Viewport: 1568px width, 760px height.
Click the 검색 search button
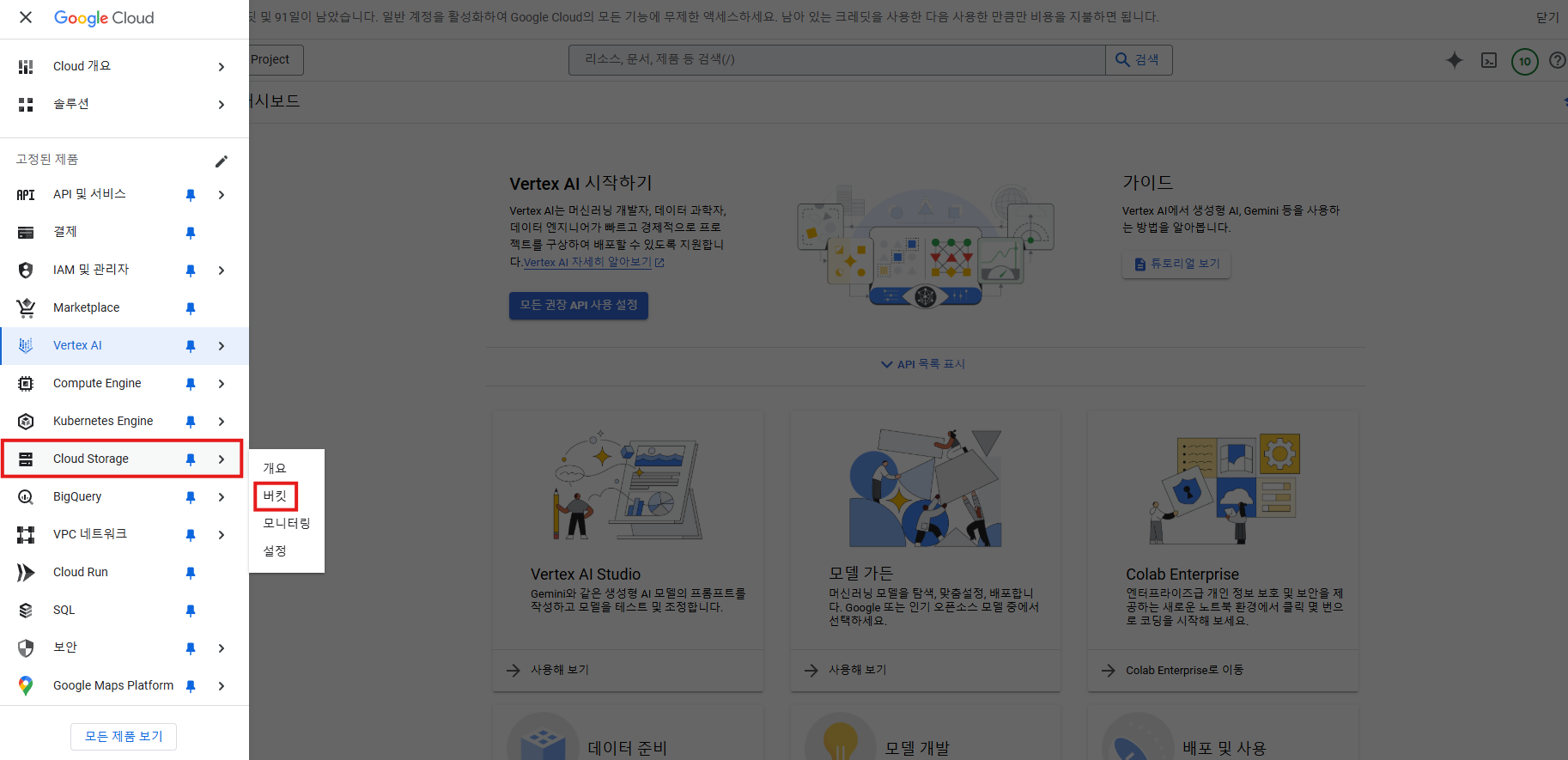click(1139, 59)
